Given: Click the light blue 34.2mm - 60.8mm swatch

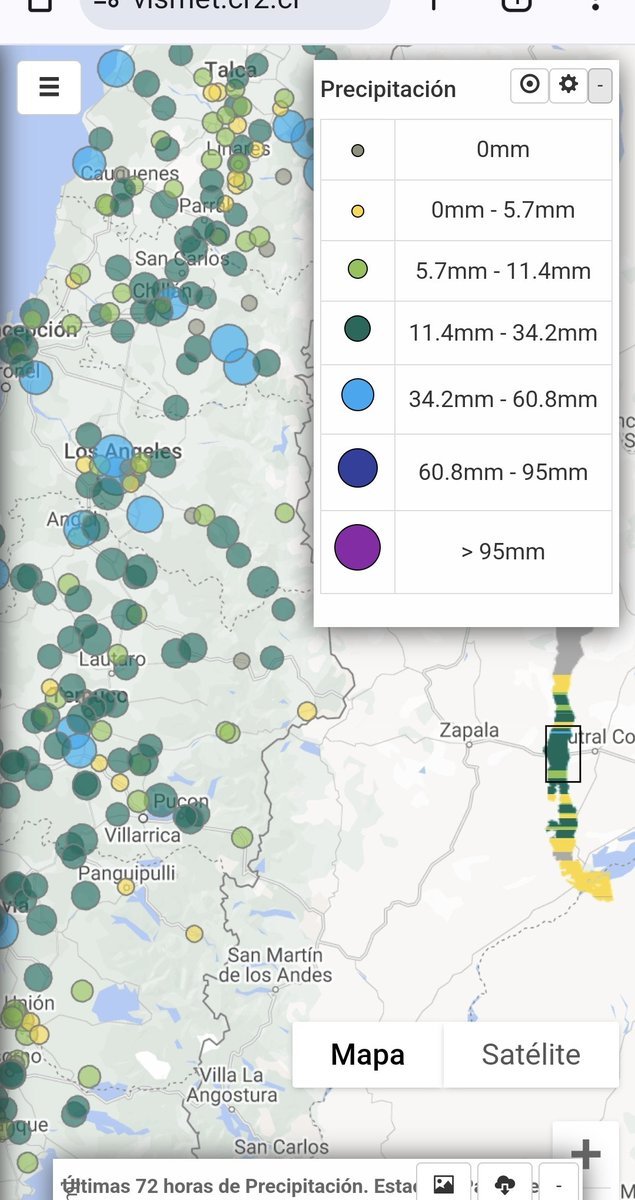Looking at the screenshot, I should click(x=358, y=395).
